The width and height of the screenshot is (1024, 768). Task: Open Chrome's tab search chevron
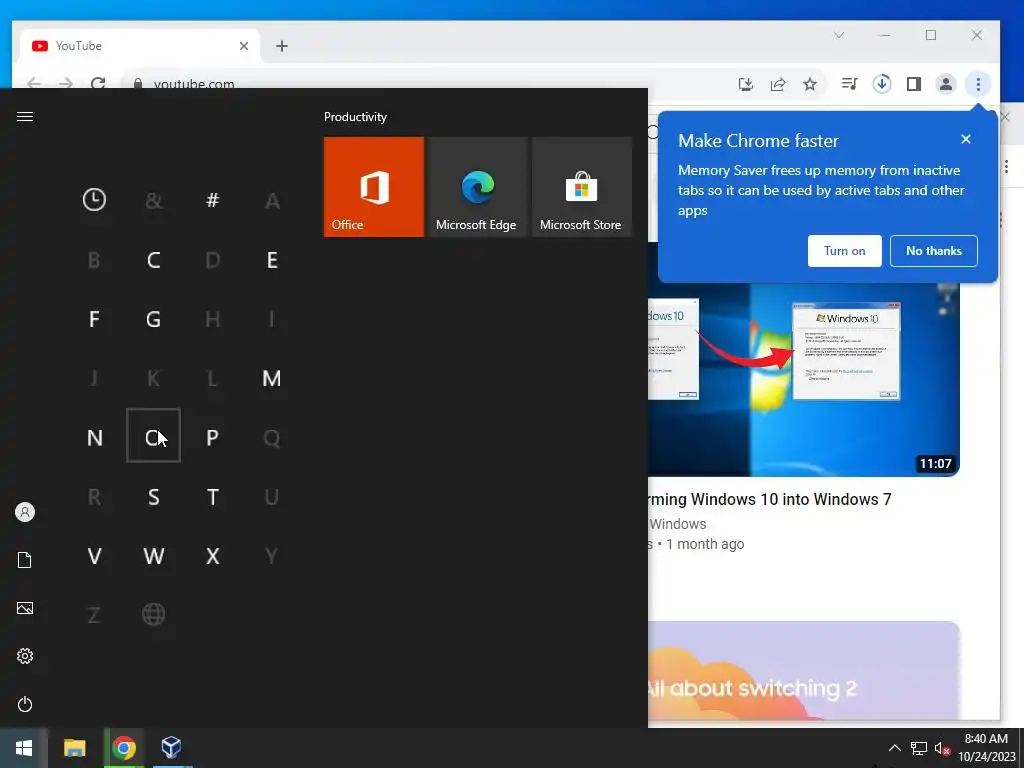click(839, 35)
